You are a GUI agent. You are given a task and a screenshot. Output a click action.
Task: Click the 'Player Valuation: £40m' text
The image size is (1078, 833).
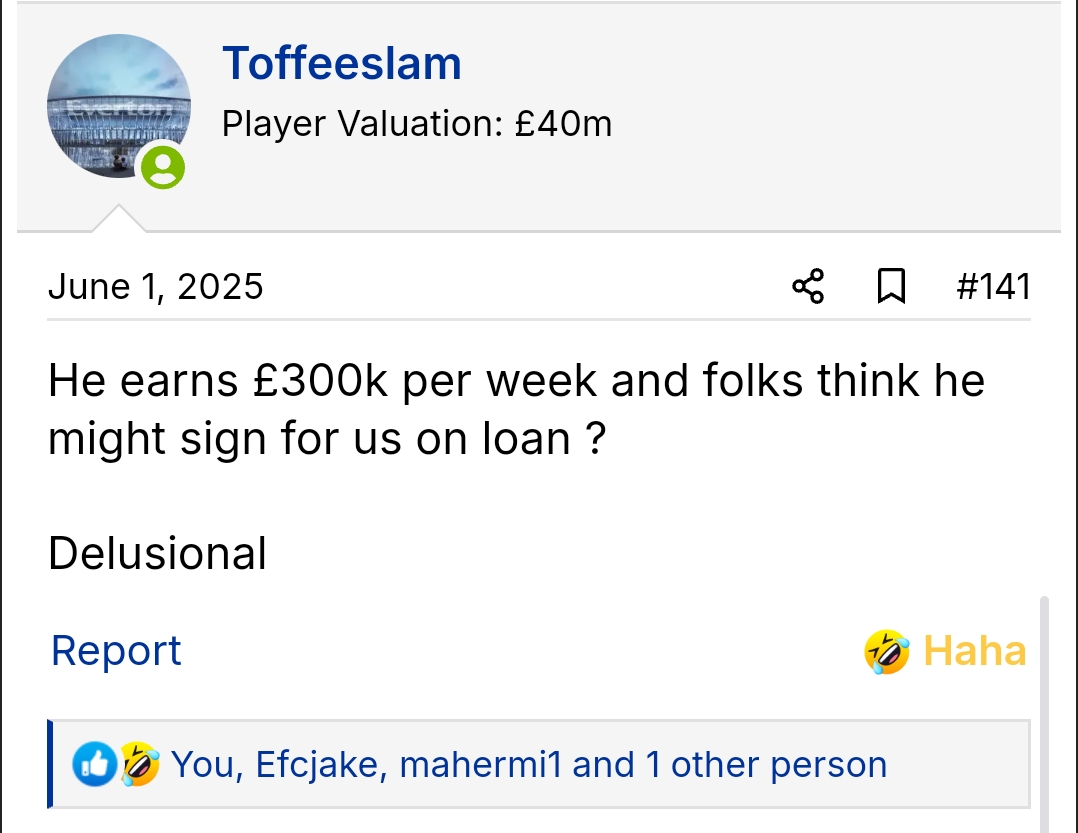click(x=417, y=124)
